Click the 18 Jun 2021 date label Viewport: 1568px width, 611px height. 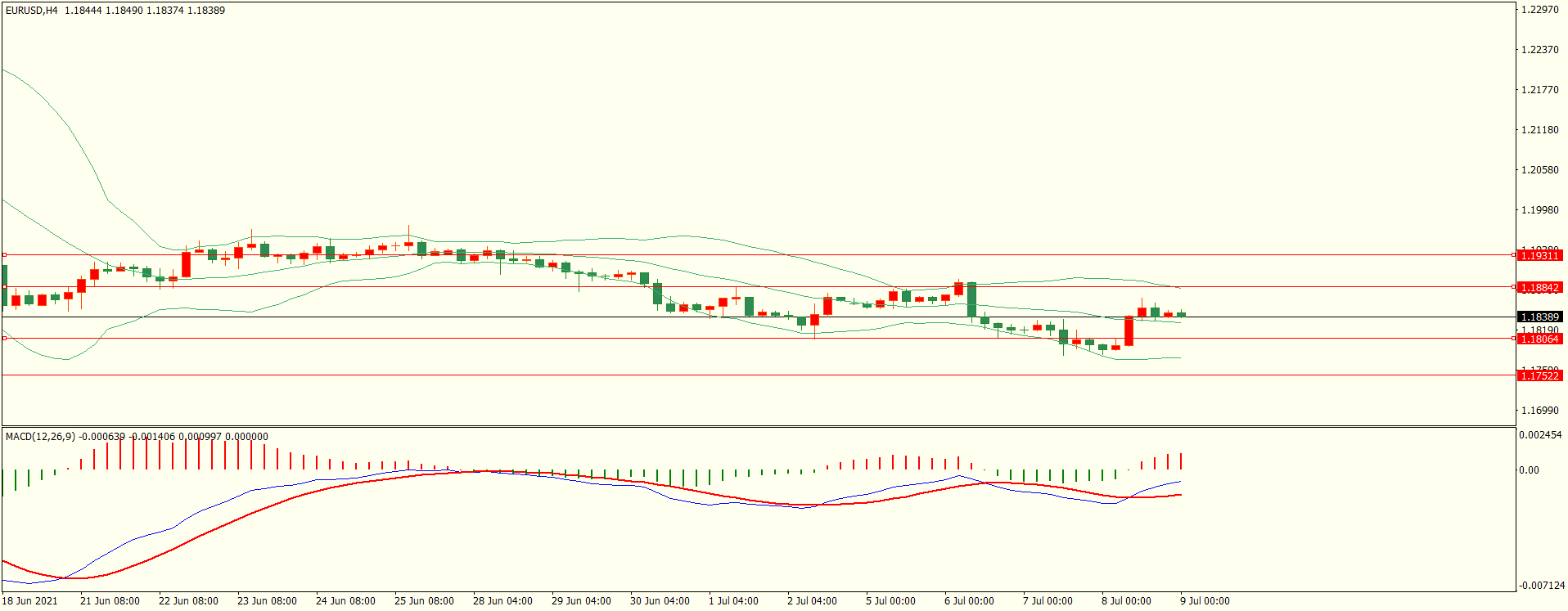tap(30, 601)
